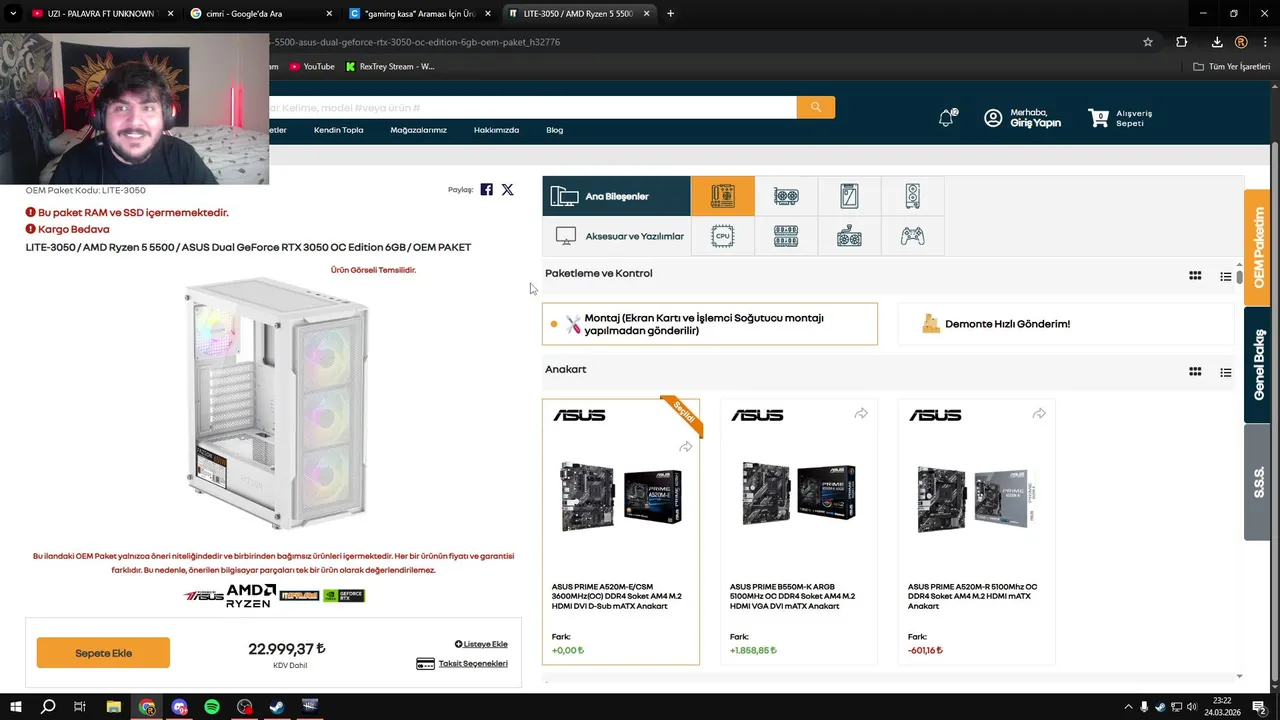Switch Anakart section to list view
Screen dimensions: 1280x720
pyautogui.click(x=1225, y=372)
